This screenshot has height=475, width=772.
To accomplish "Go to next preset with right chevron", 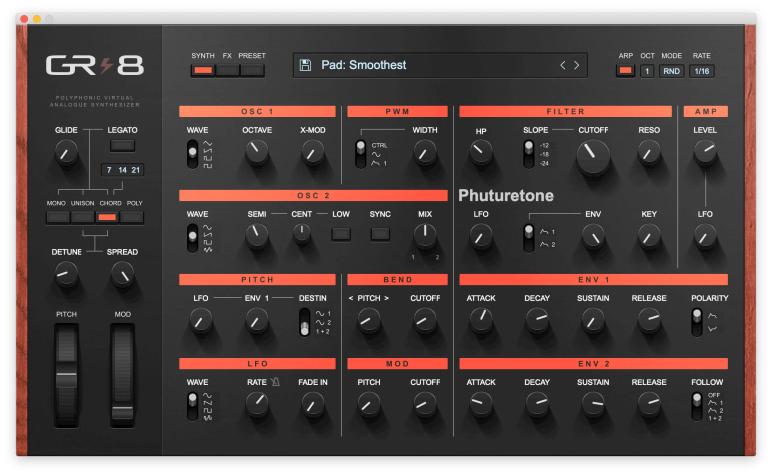I will pyautogui.click(x=577, y=65).
